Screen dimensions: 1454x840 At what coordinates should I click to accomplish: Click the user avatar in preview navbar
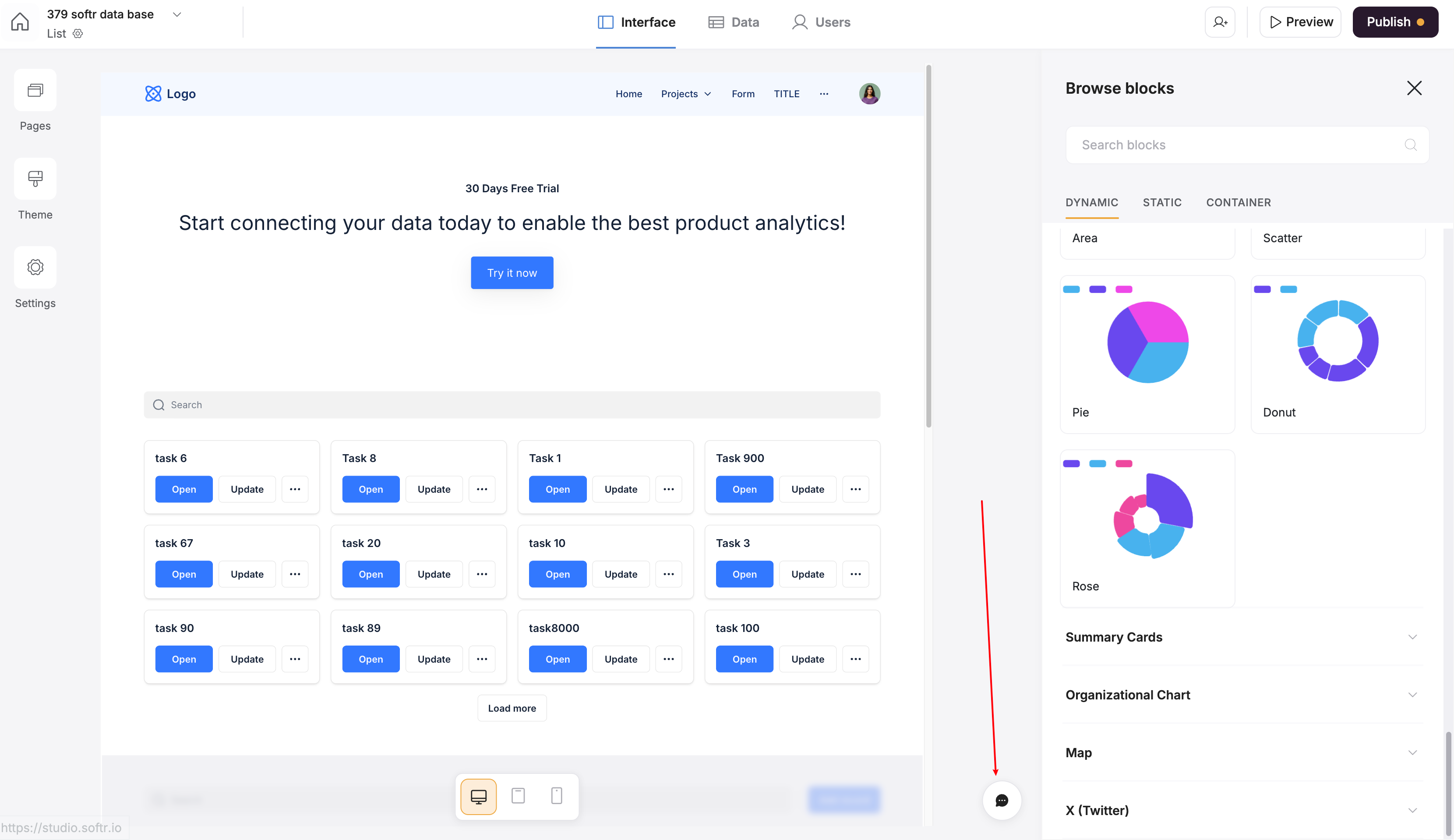[869, 93]
